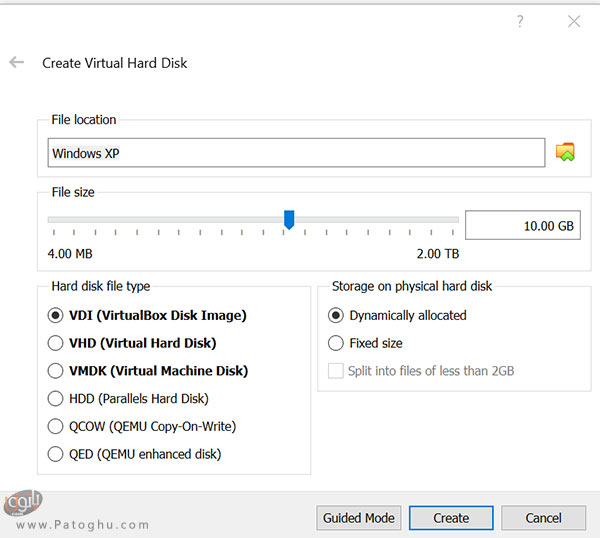Click the Guided Mode button
This screenshot has width=600, height=538.
[x=359, y=518]
